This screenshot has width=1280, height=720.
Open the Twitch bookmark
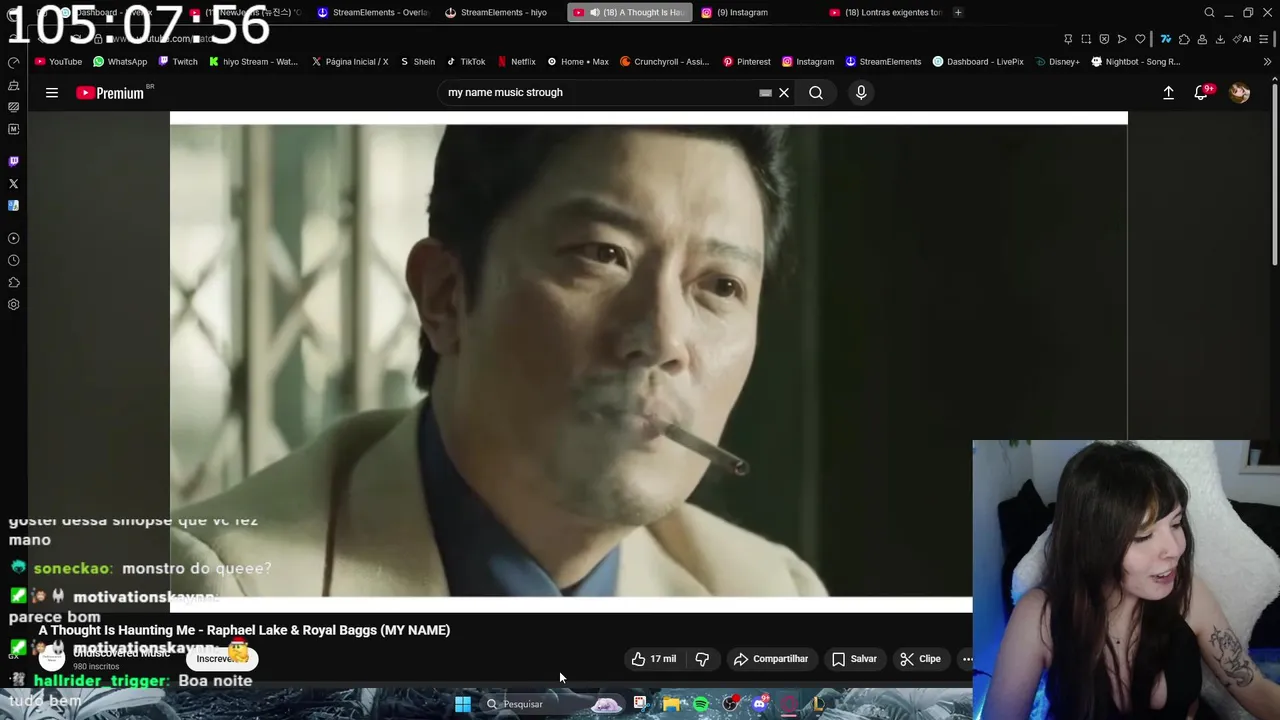pos(178,62)
